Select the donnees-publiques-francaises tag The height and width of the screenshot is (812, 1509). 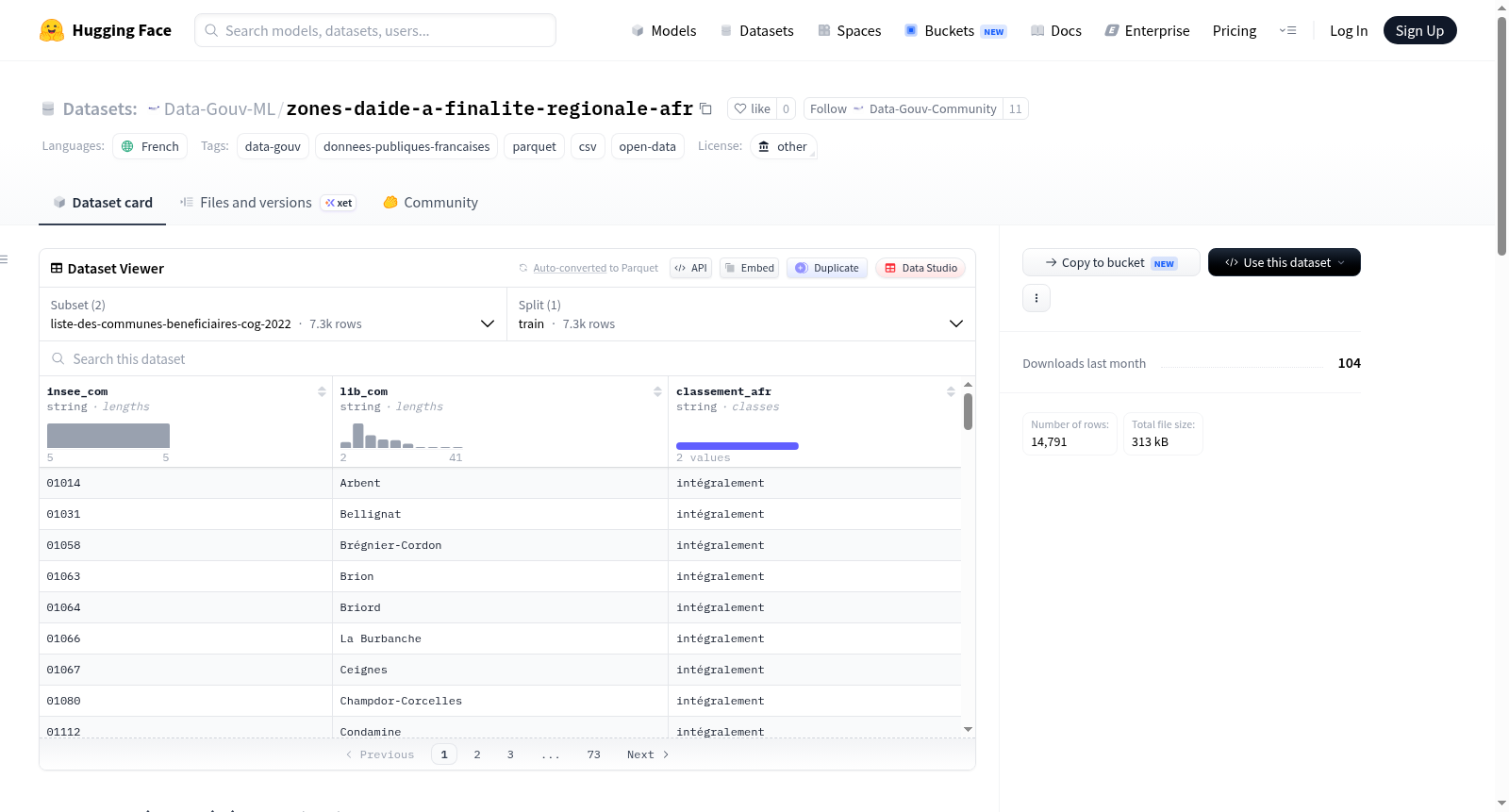pyautogui.click(x=406, y=146)
